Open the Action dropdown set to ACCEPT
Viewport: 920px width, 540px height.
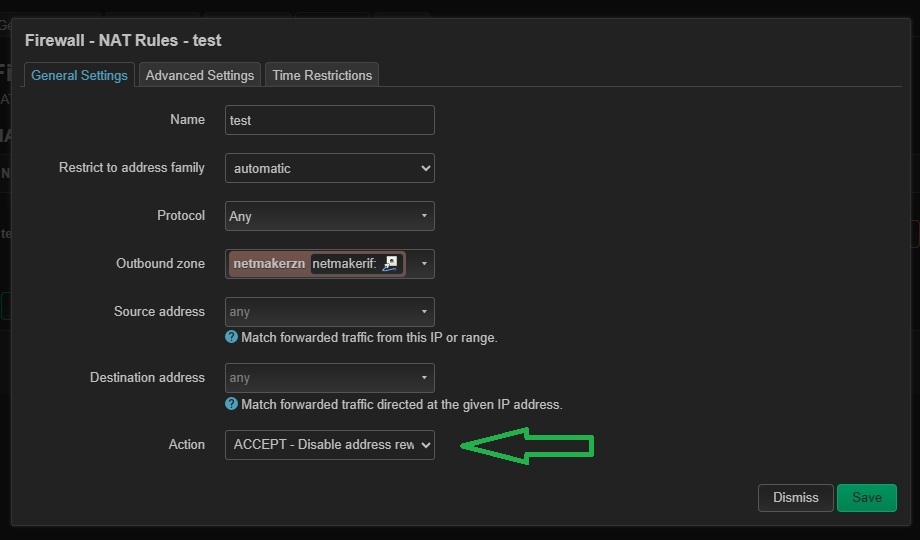[x=330, y=445]
